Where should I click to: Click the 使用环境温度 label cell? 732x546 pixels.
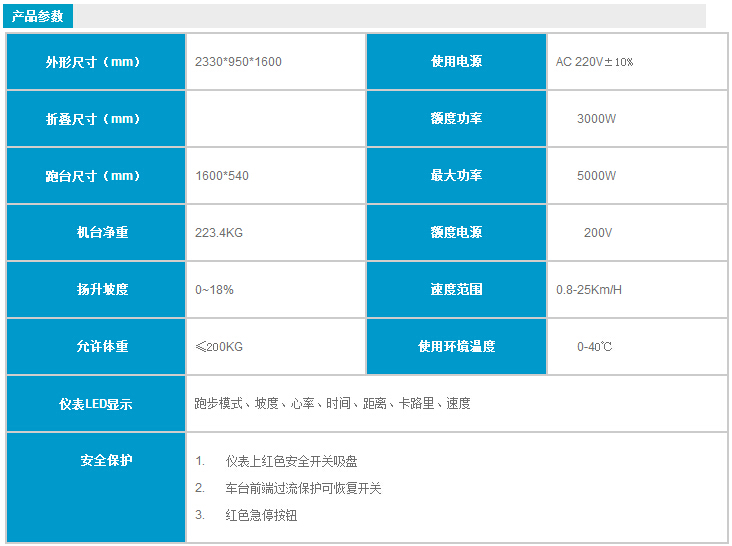(x=456, y=347)
